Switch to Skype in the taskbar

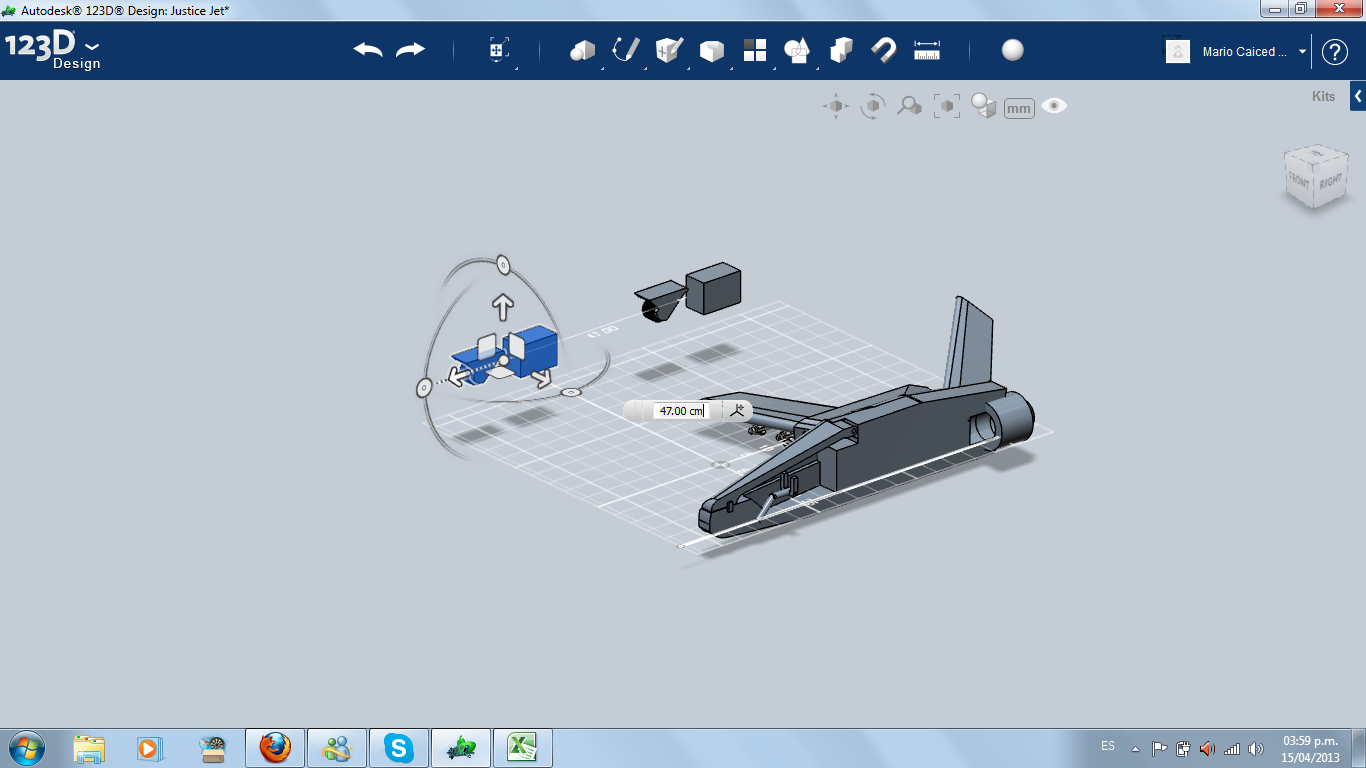pos(399,748)
